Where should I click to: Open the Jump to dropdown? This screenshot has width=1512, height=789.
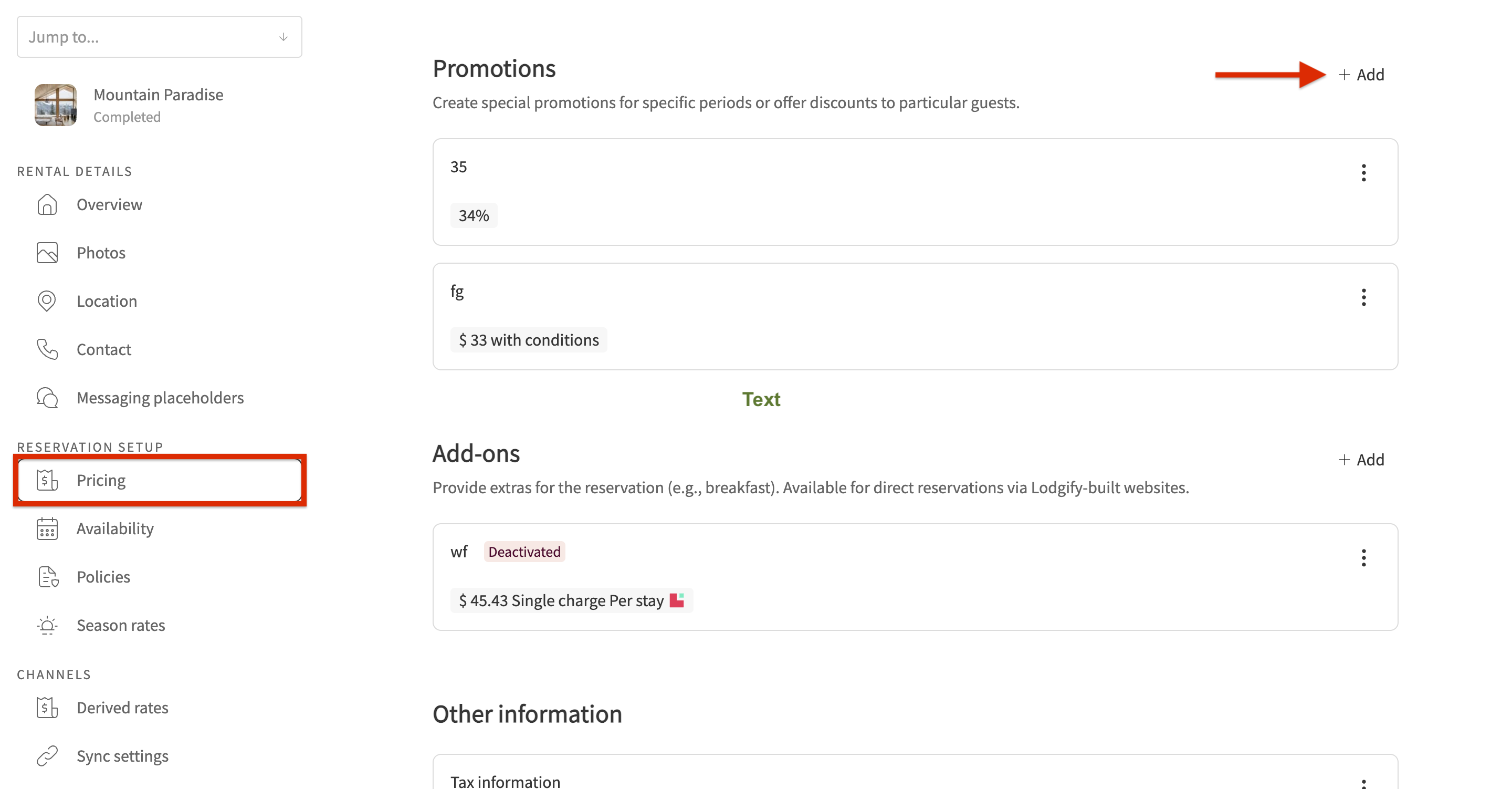pos(159,37)
